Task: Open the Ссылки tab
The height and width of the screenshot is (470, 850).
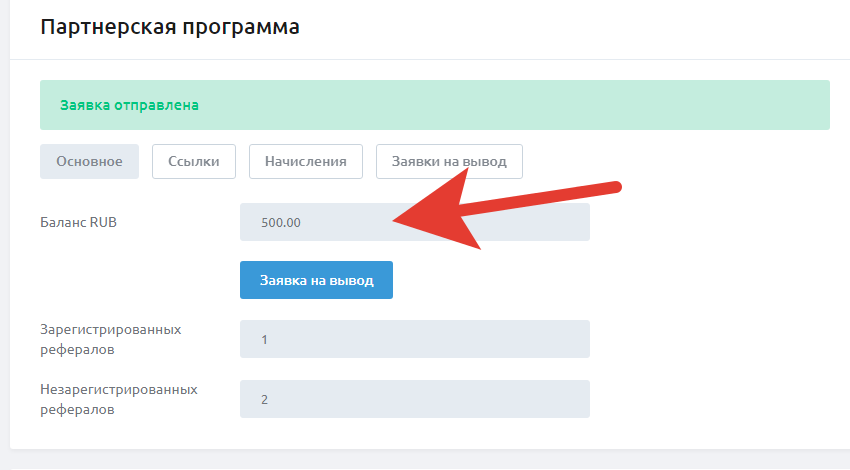Action: coord(194,162)
